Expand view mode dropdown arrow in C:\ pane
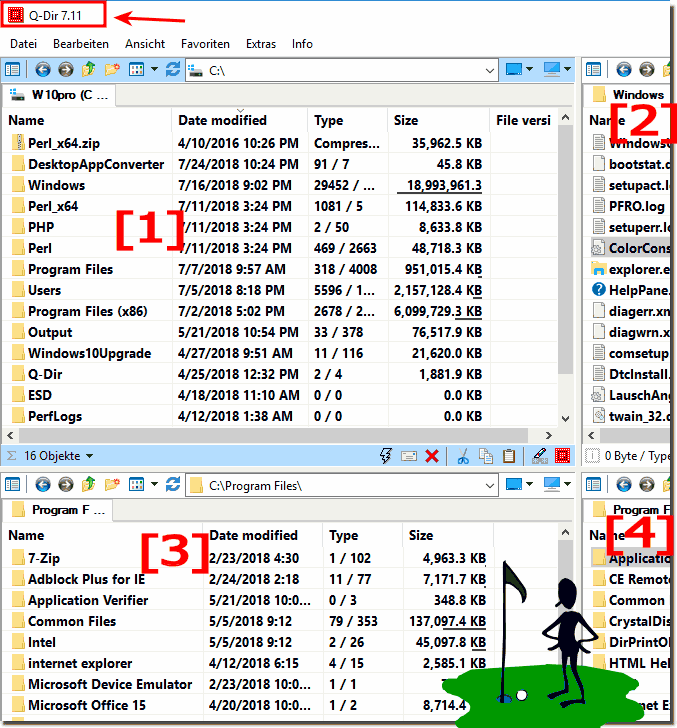677x728 pixels. 154,70
